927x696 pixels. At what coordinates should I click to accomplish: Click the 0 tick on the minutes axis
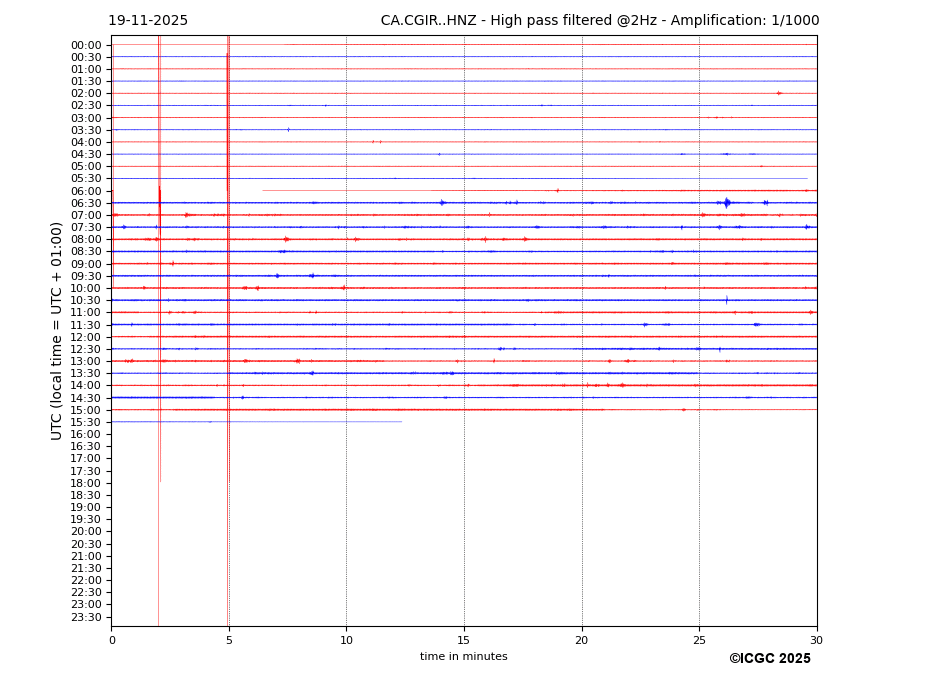pos(111,640)
